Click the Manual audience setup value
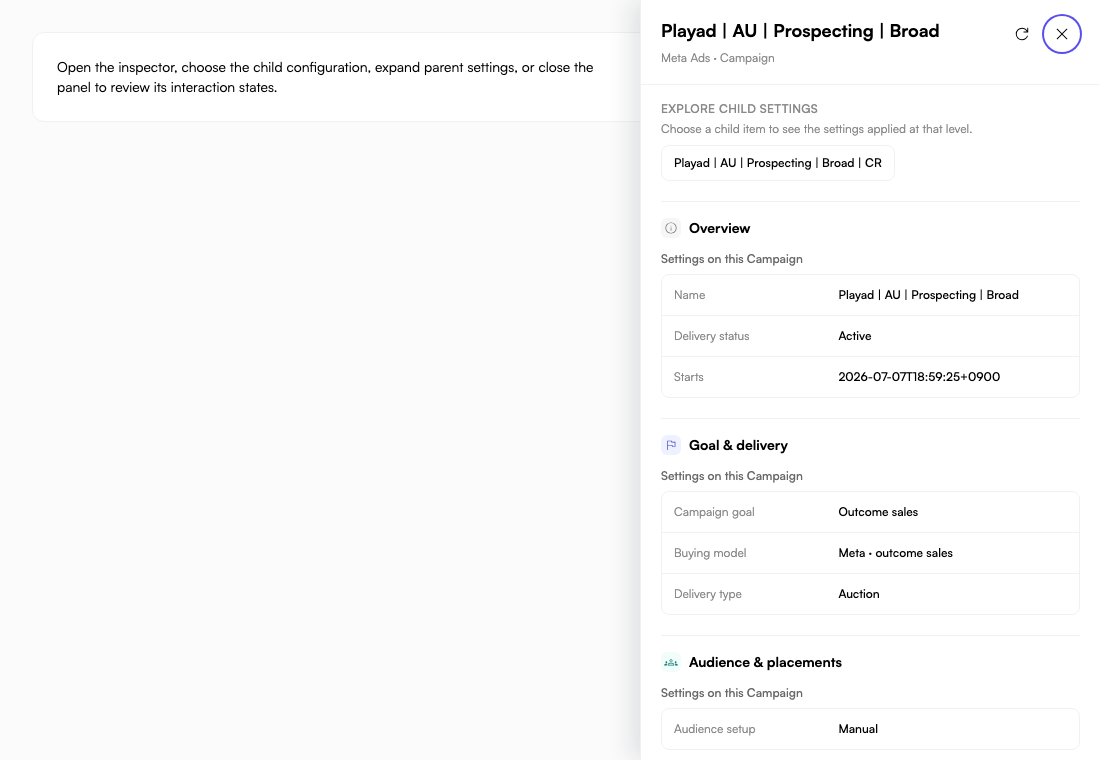This screenshot has height=760, width=1100. point(858,728)
